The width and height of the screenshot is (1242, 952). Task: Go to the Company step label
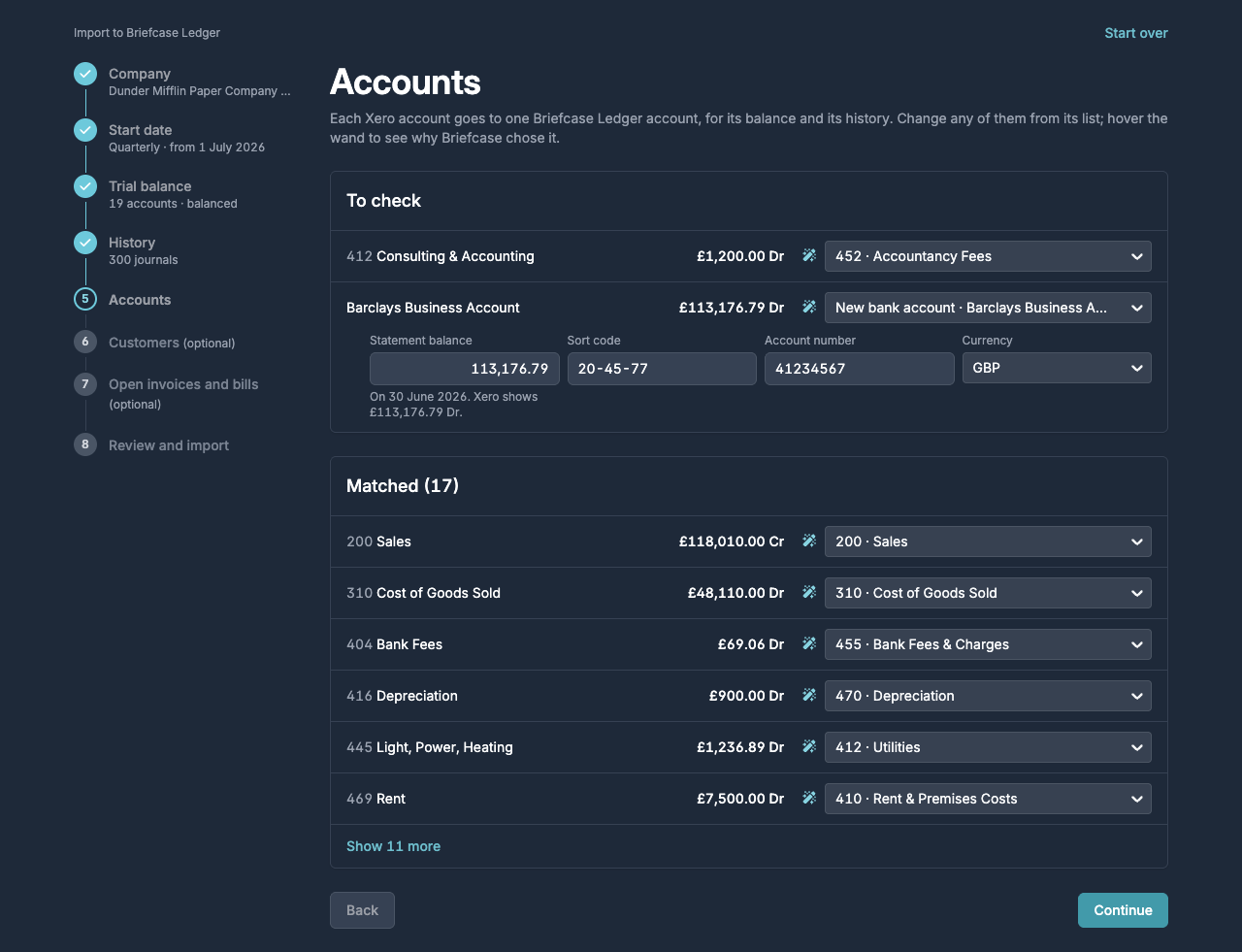pyautogui.click(x=140, y=74)
